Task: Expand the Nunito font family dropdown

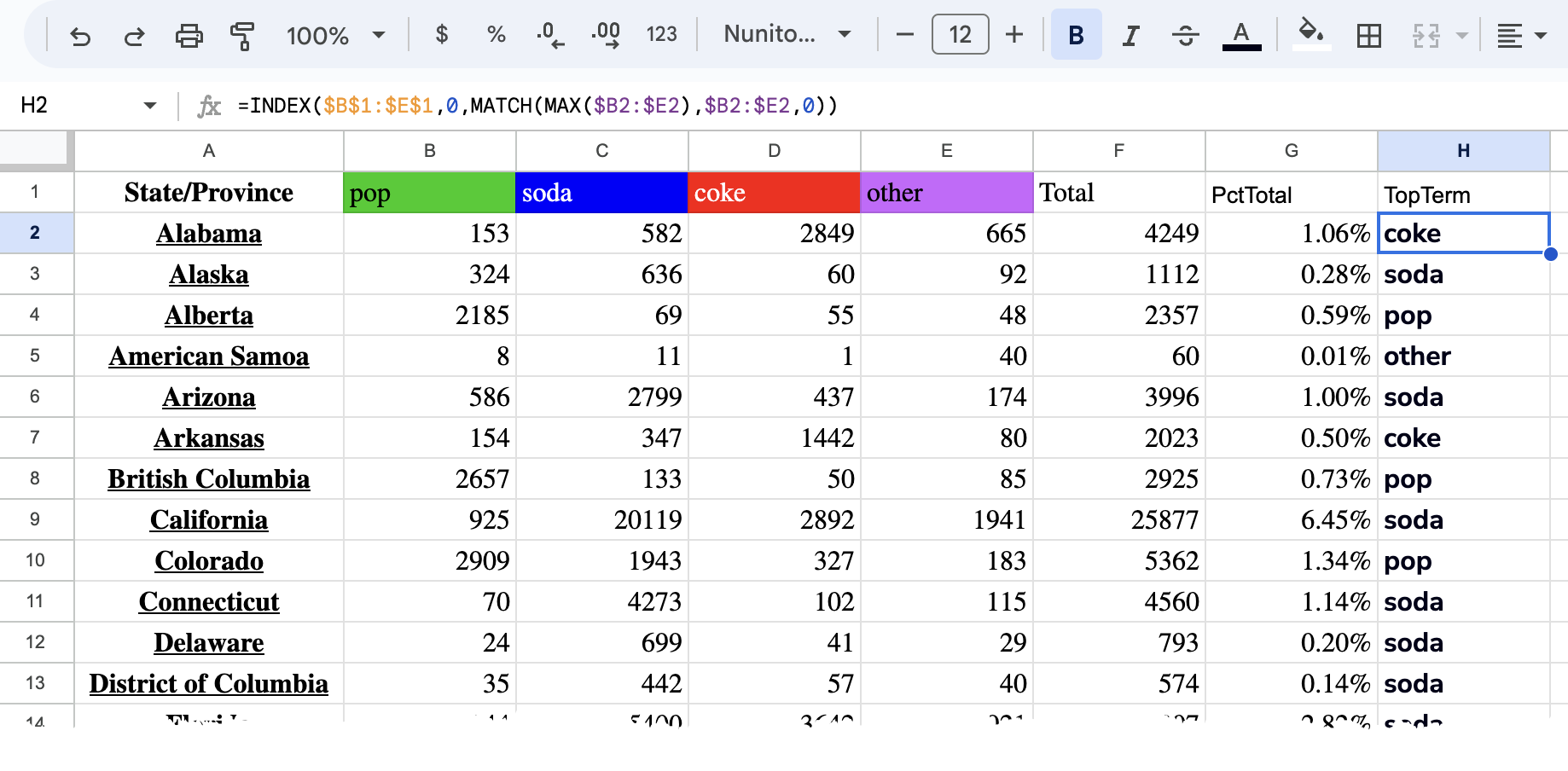Action: coord(787,35)
